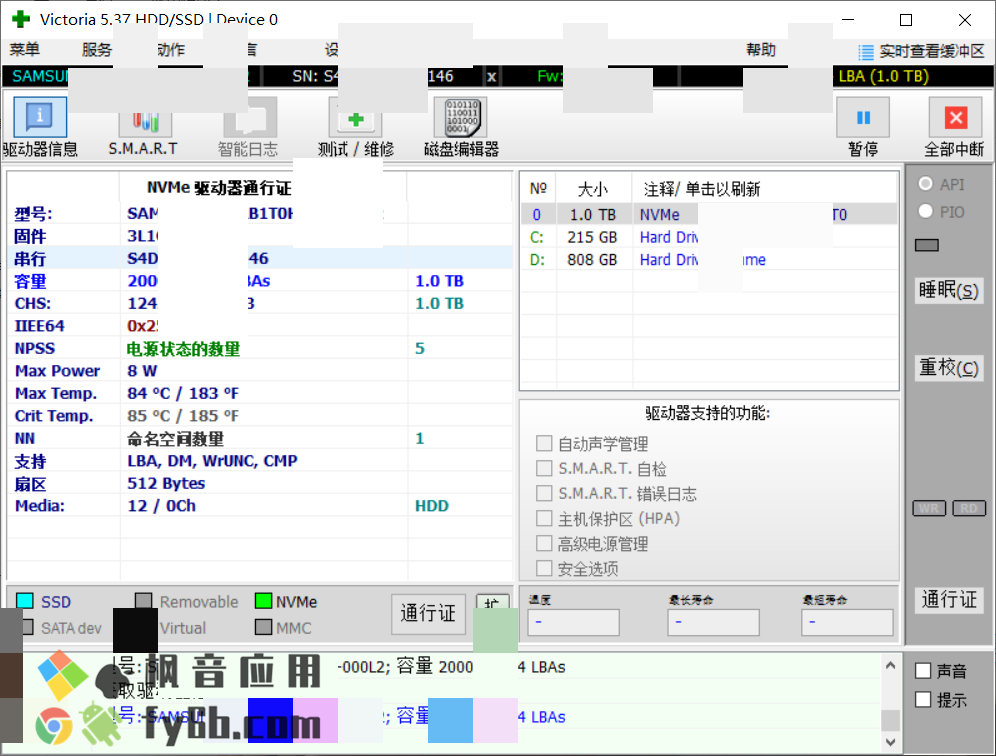Toggle the S.M.A.R.T. self-test (自检) checkbox

point(544,468)
